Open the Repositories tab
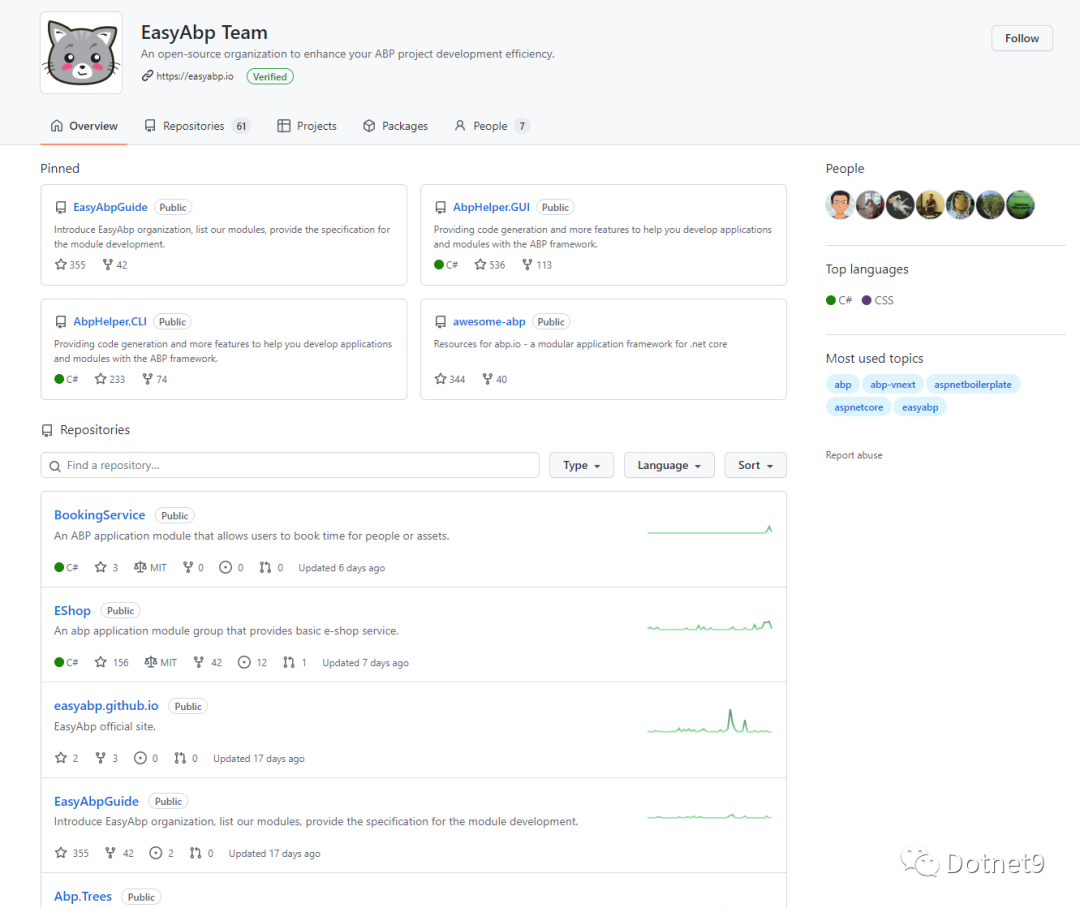This screenshot has height=908, width=1080. (197, 126)
